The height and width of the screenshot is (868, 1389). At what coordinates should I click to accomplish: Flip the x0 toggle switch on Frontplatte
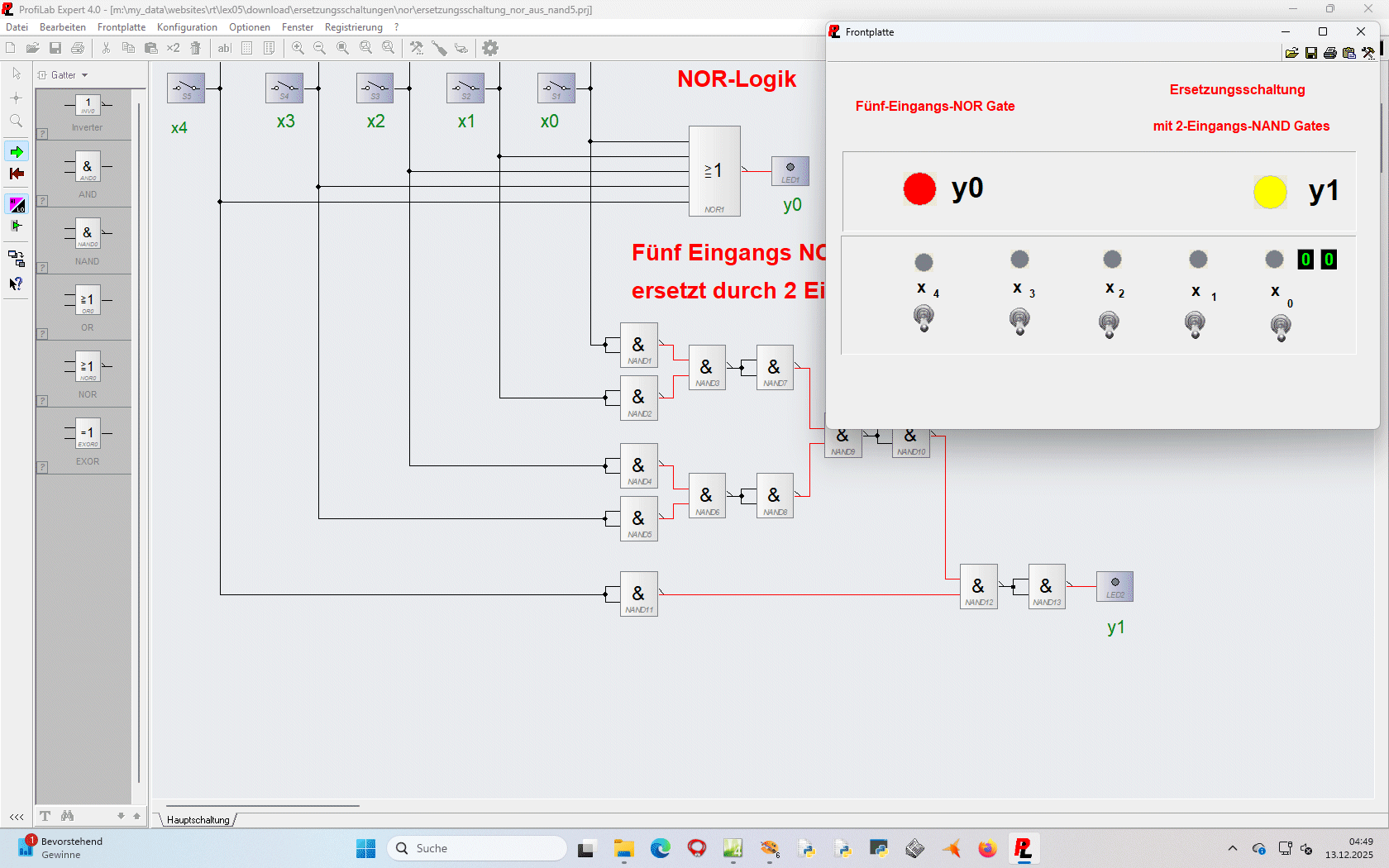click(1281, 327)
